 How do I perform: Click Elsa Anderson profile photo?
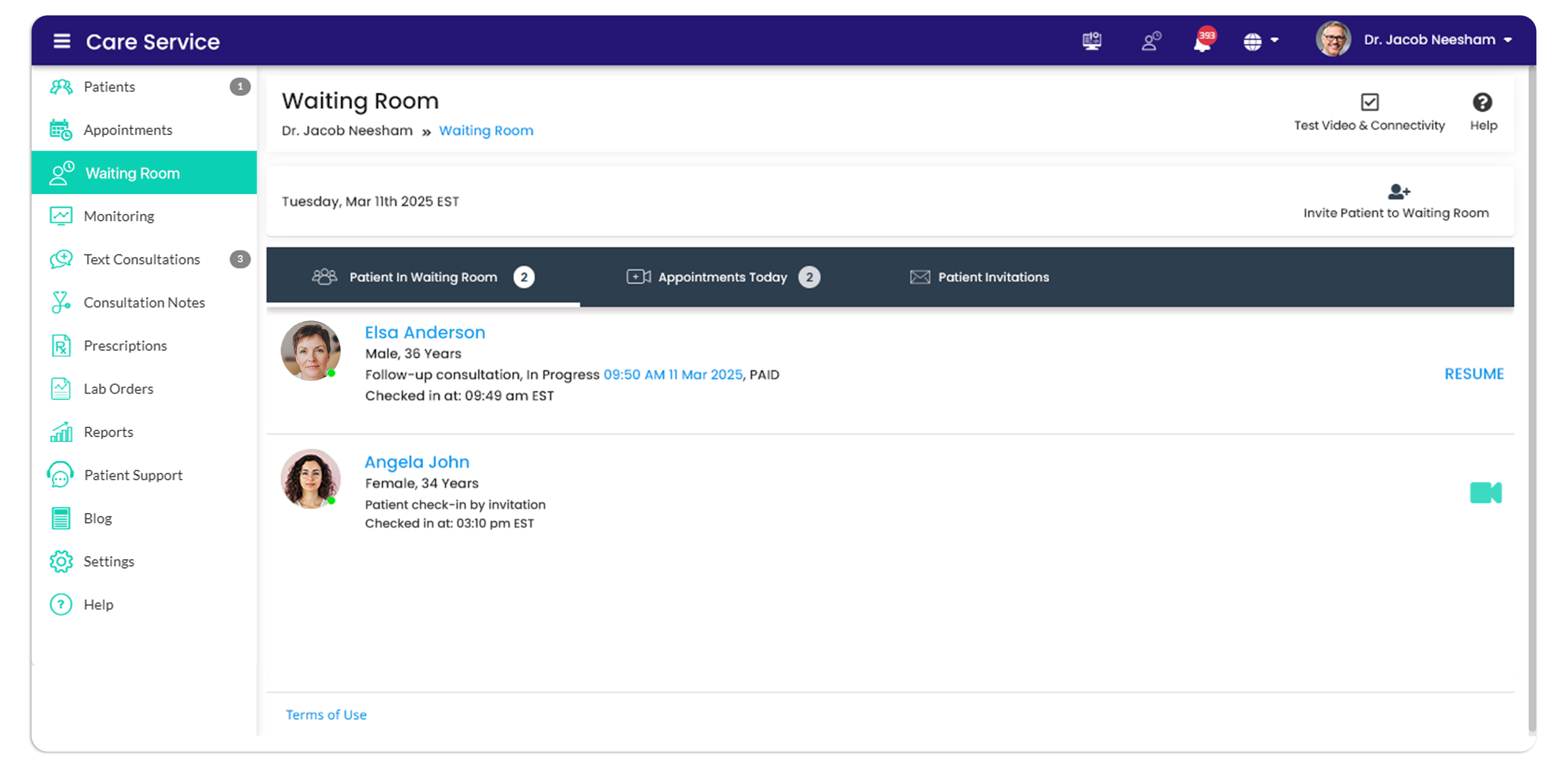[x=311, y=351]
